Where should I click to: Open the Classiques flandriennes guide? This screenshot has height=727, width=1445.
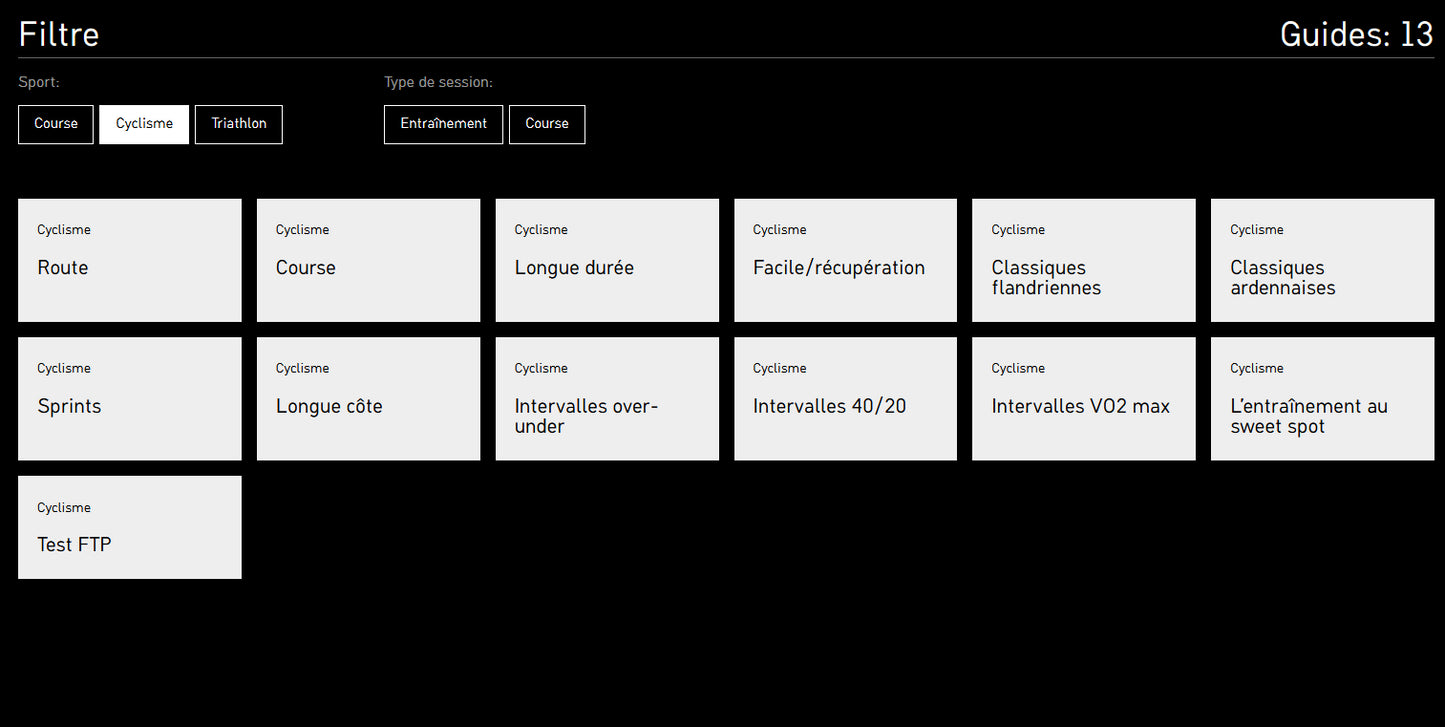1083,260
